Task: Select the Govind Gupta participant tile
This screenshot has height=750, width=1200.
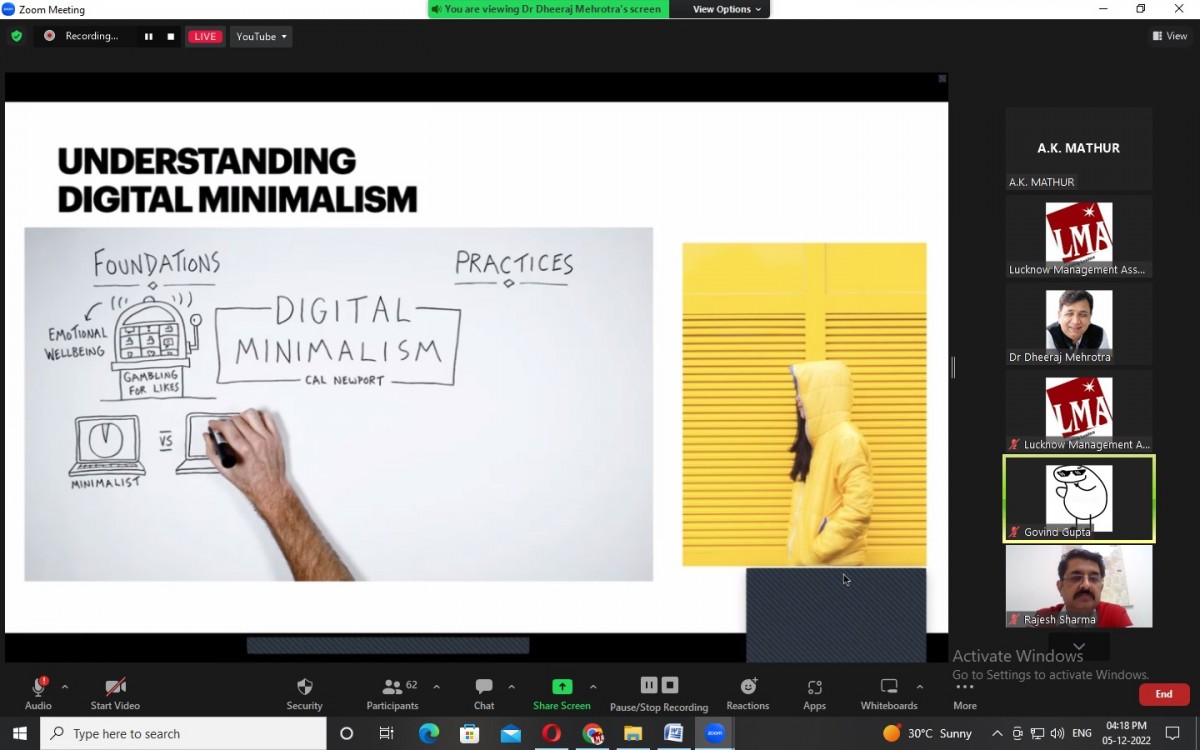Action: pyautogui.click(x=1078, y=498)
